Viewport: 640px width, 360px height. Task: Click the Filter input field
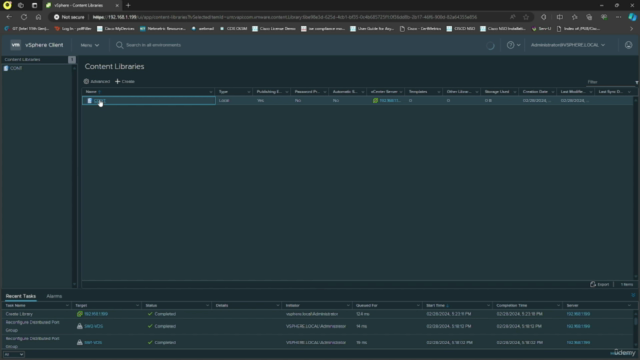coord(609,82)
